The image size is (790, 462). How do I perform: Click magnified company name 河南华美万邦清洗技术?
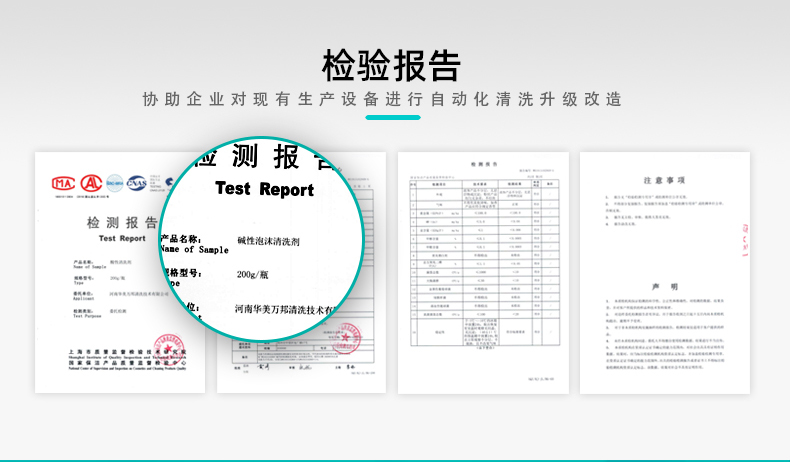click(x=285, y=309)
